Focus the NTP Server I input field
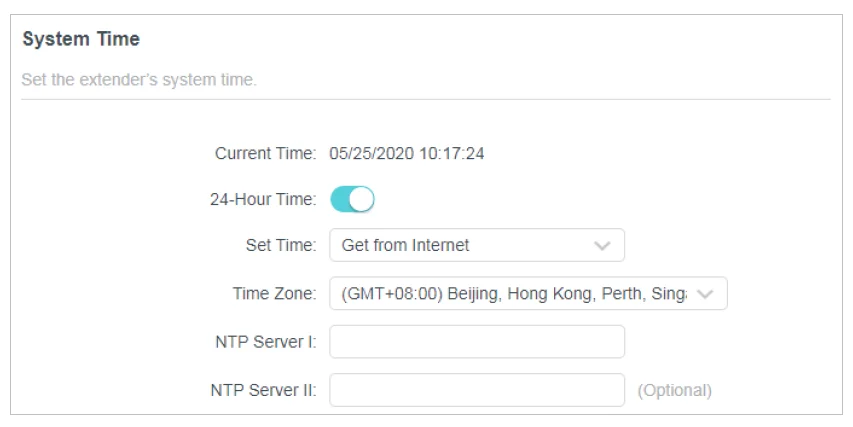853x427 pixels. coord(476,342)
